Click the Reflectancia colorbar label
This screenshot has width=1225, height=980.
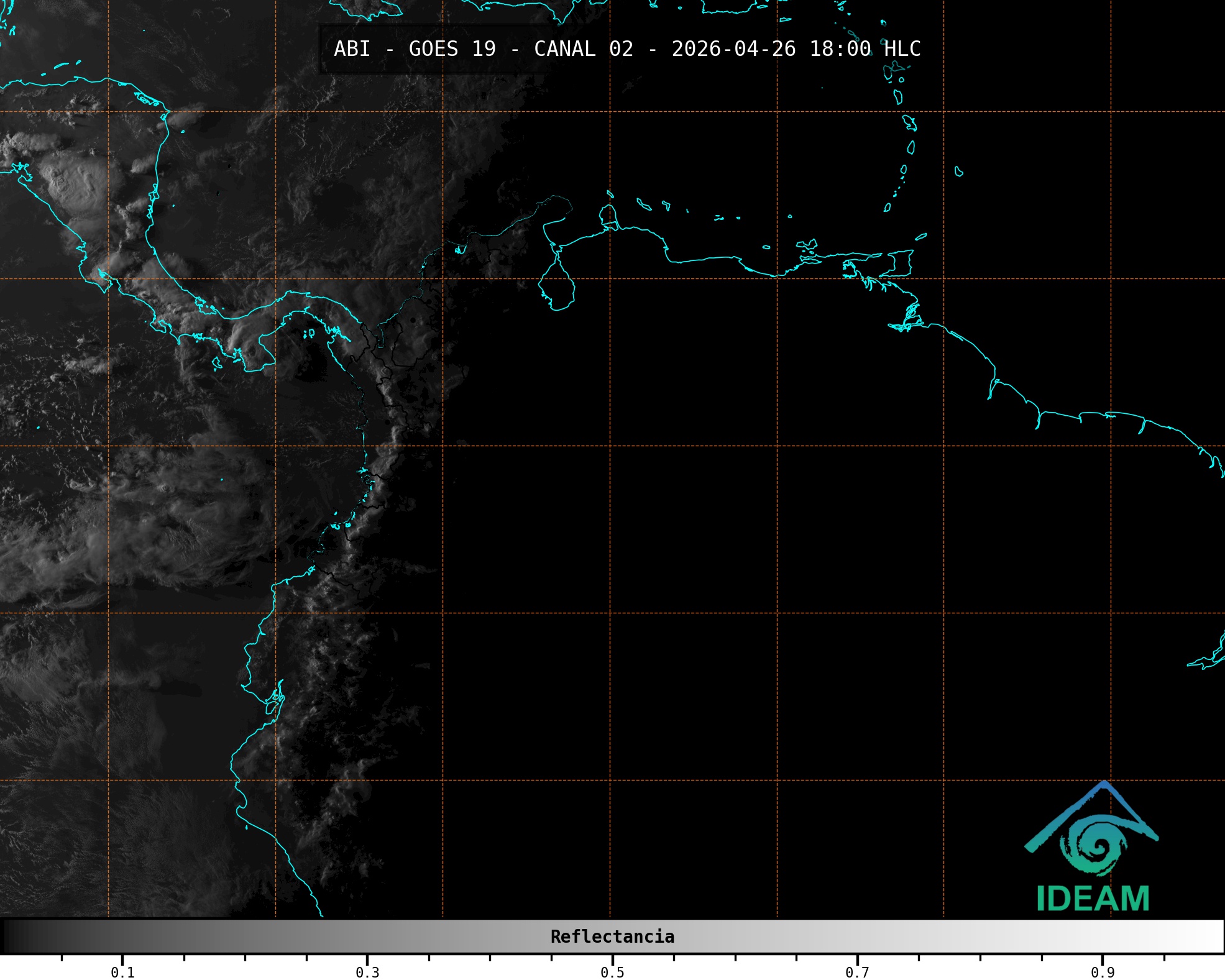(612, 936)
